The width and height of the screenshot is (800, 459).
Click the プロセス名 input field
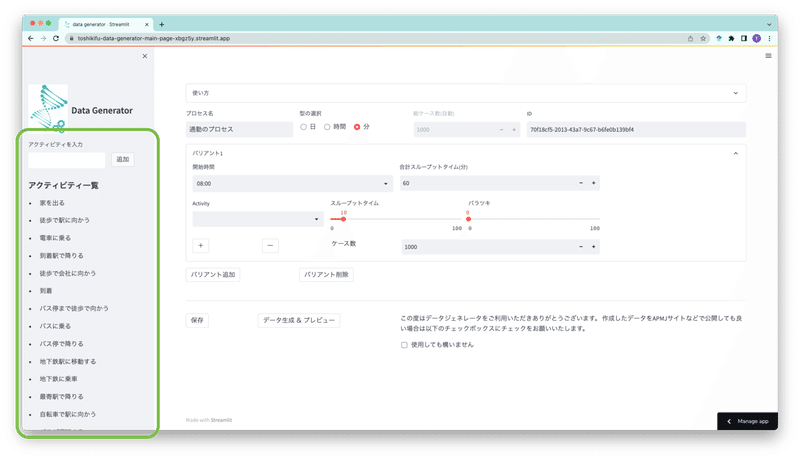click(239, 130)
